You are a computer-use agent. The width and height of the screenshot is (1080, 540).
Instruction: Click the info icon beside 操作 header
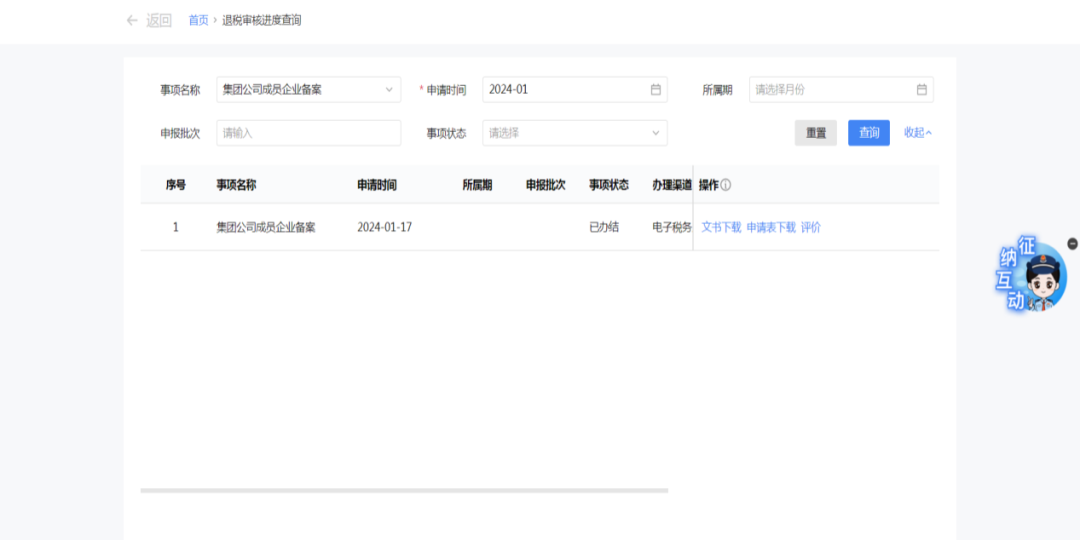[726, 185]
